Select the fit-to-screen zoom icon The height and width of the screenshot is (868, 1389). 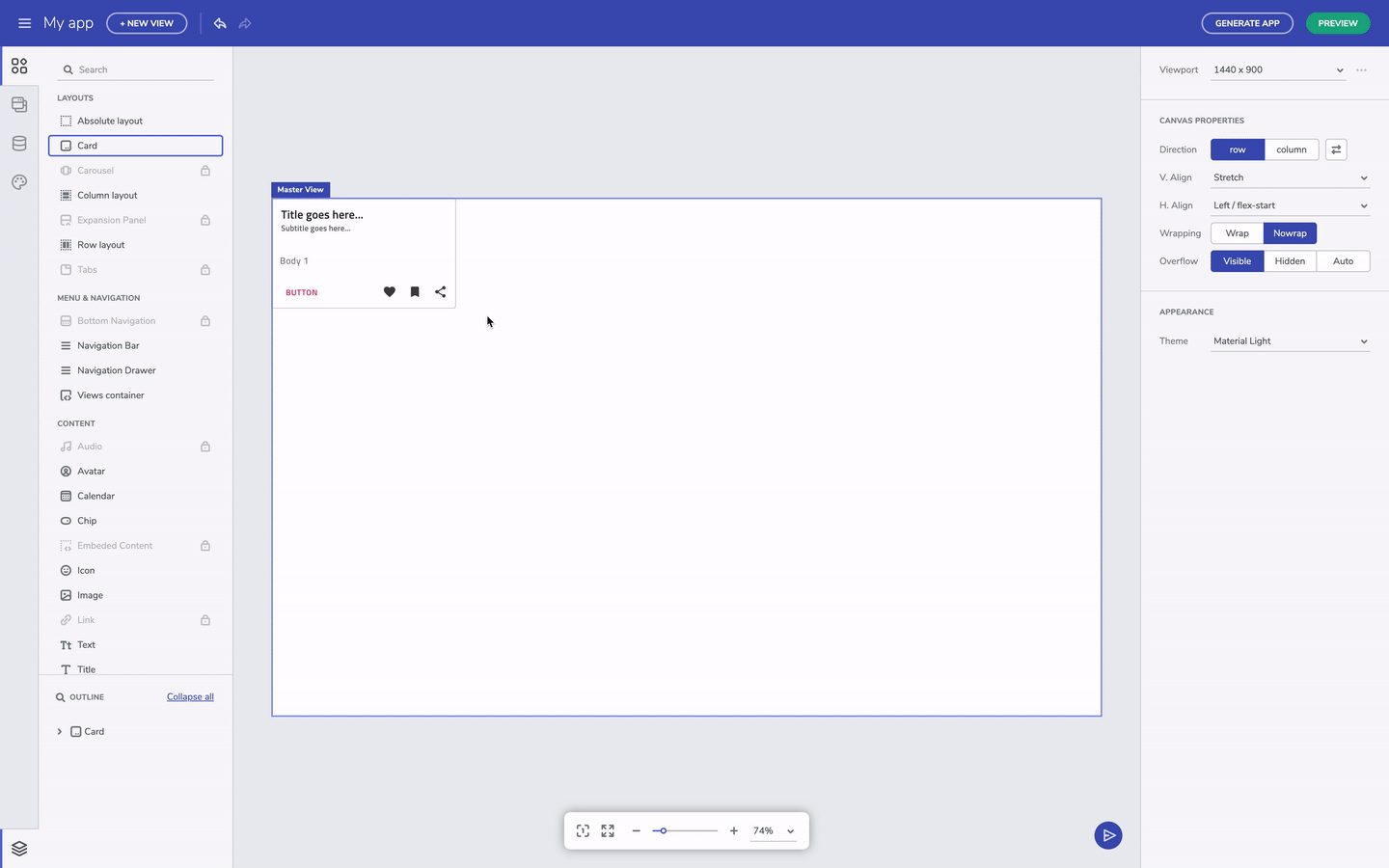click(582, 830)
